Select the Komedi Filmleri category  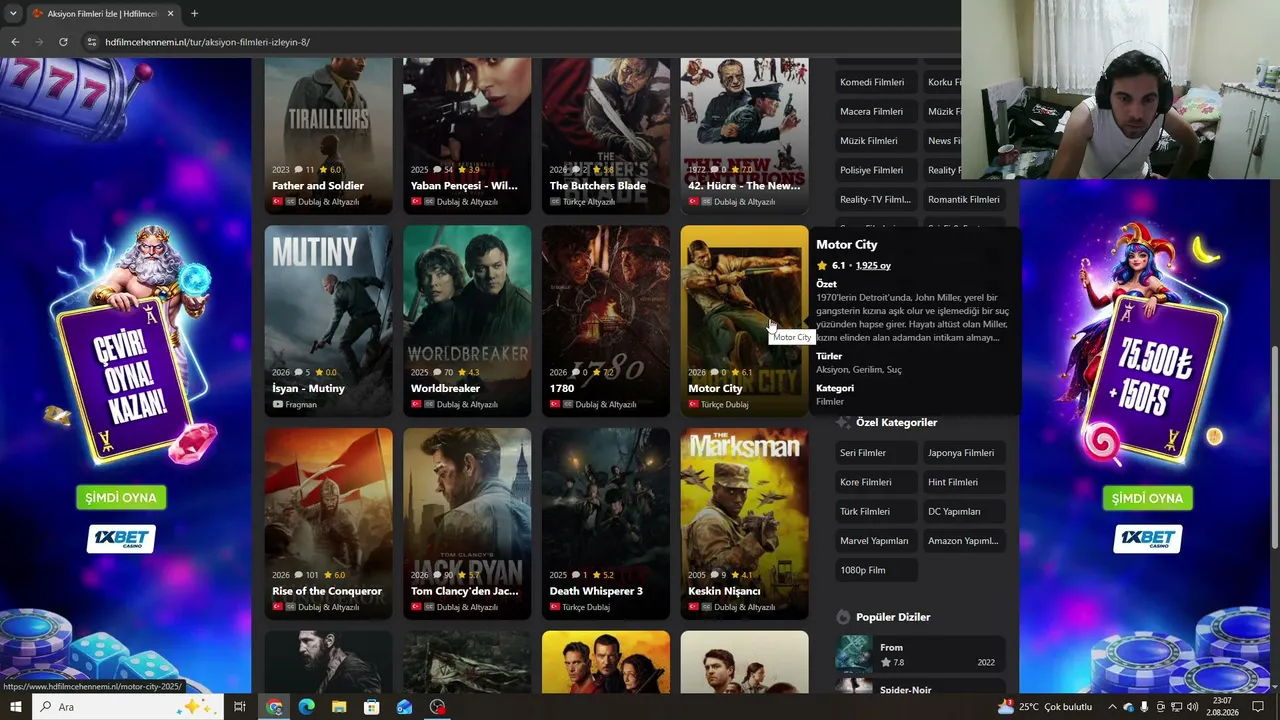coord(876,82)
